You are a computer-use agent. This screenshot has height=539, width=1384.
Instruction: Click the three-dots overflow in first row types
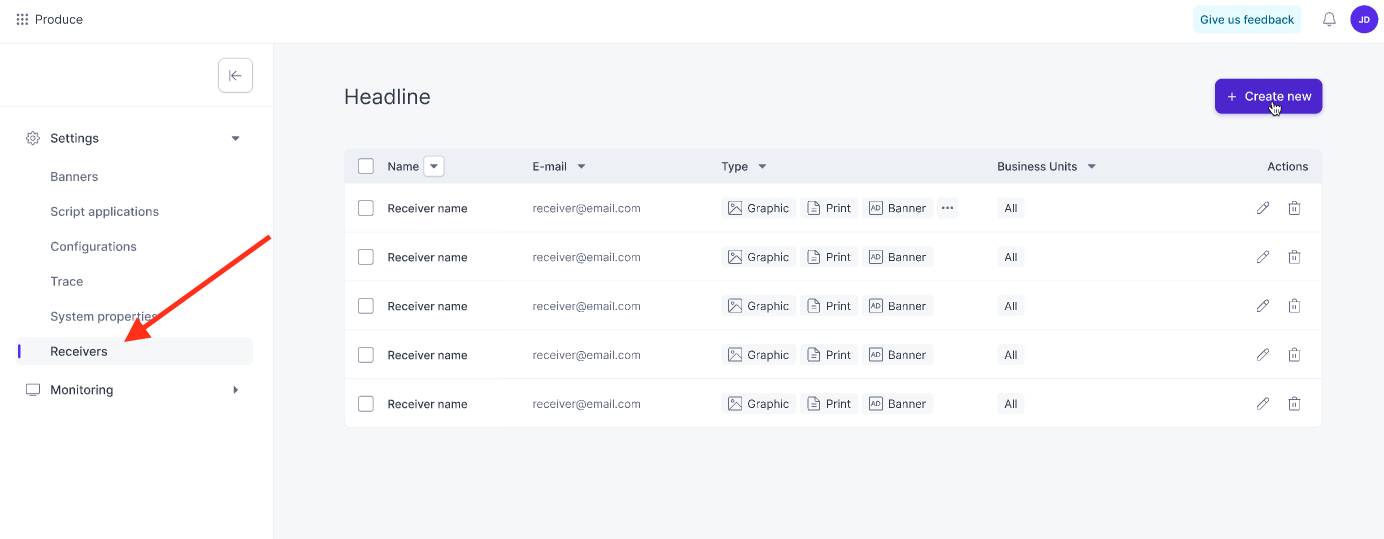click(948, 208)
